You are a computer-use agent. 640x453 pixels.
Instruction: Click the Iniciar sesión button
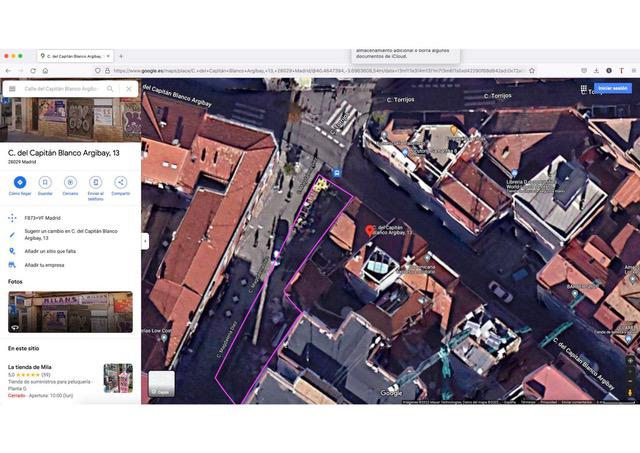click(613, 88)
